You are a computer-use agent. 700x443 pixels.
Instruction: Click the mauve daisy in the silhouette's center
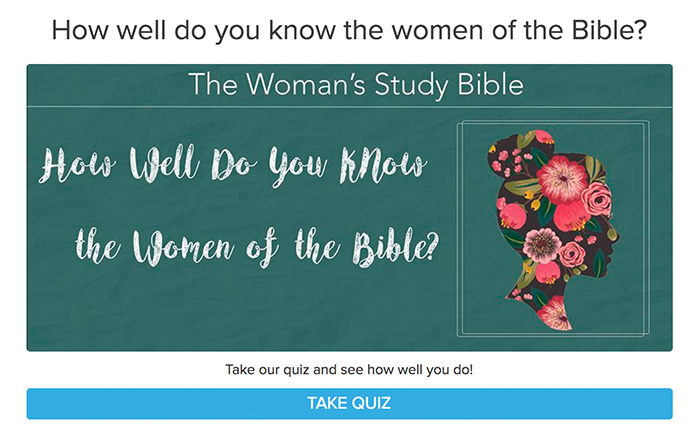(542, 245)
